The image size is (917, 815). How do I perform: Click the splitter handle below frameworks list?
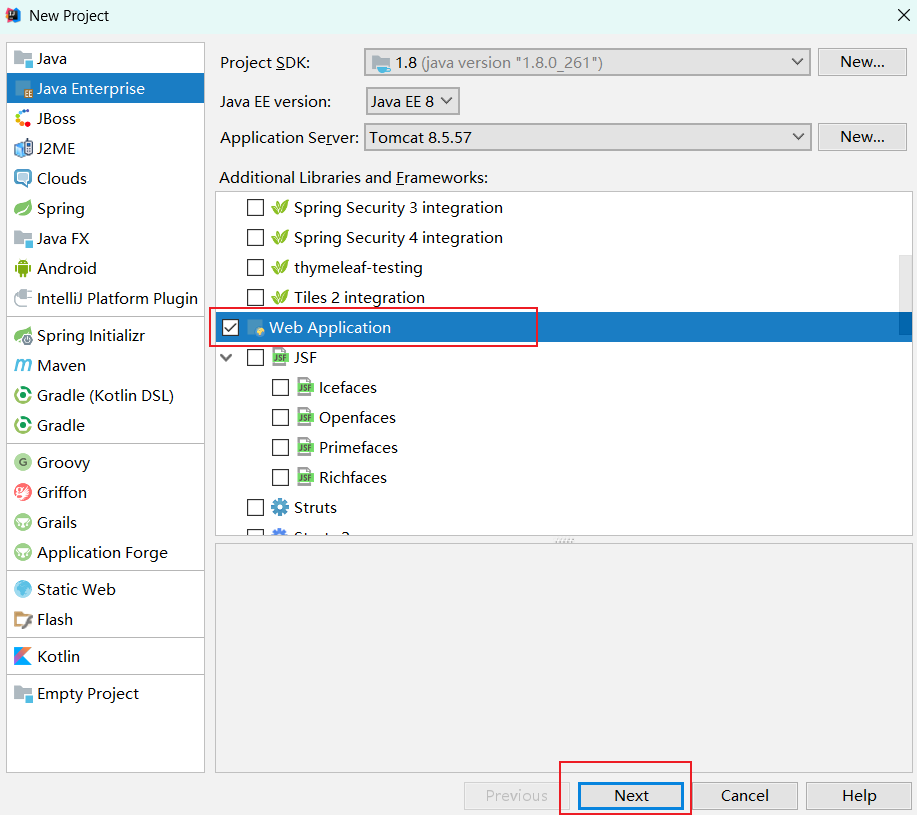(564, 541)
